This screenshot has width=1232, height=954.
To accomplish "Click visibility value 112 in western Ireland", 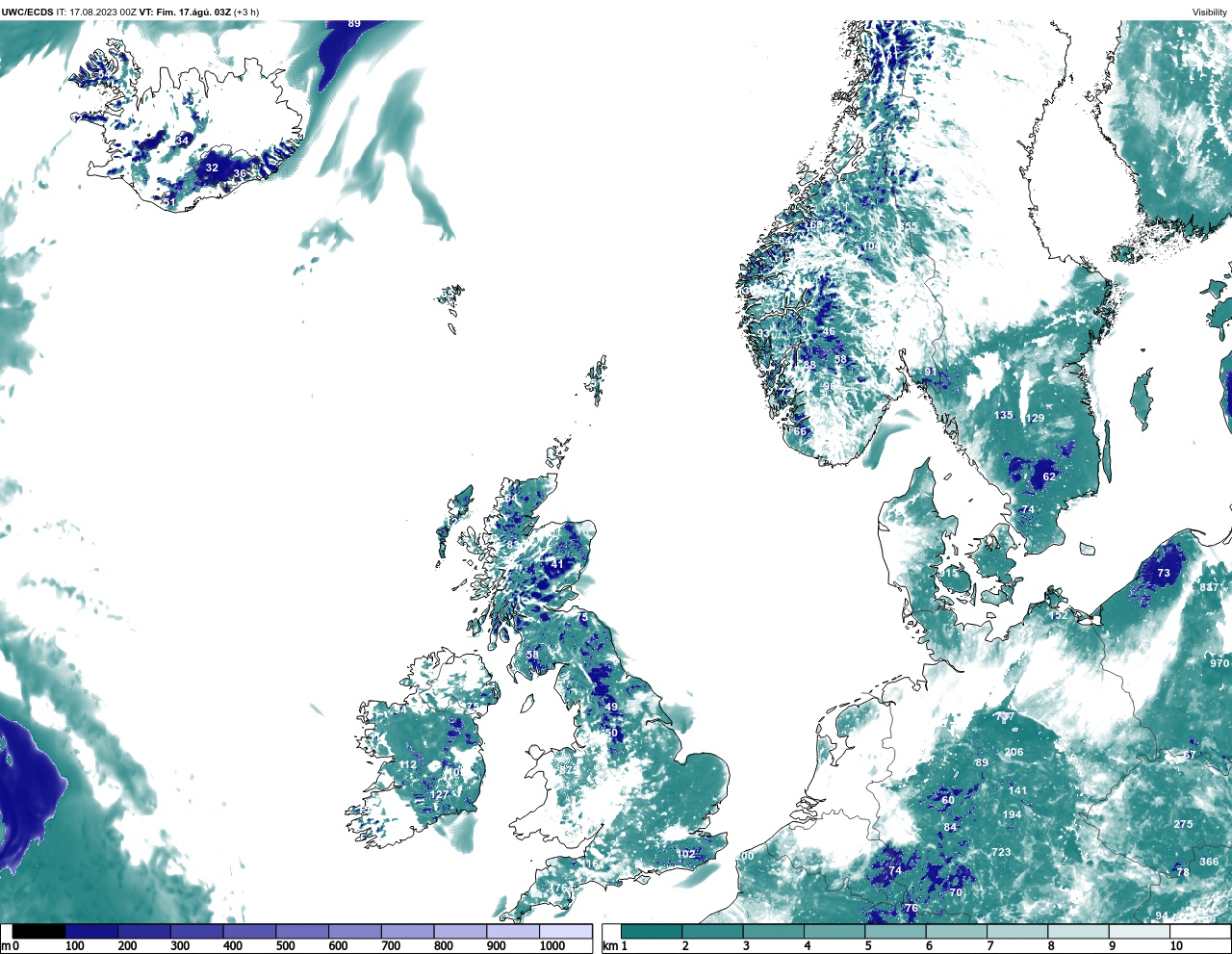I will pyautogui.click(x=408, y=765).
